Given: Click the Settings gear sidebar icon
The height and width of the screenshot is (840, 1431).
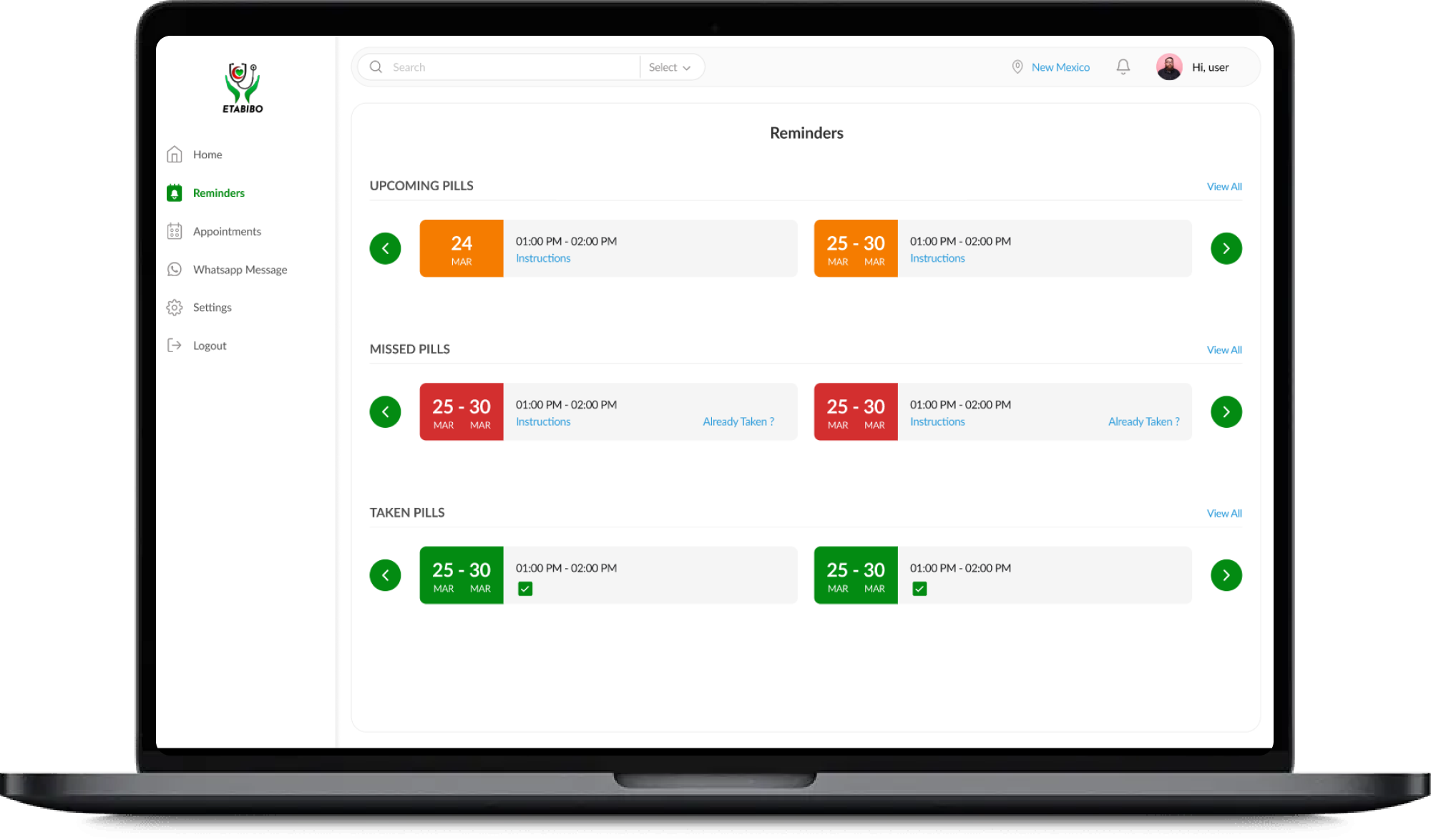Looking at the screenshot, I should (175, 307).
